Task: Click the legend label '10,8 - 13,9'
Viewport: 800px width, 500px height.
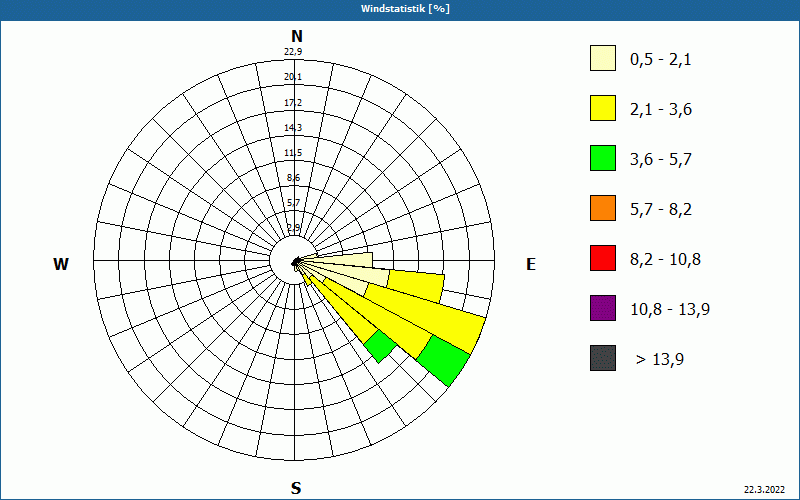Action: point(670,310)
